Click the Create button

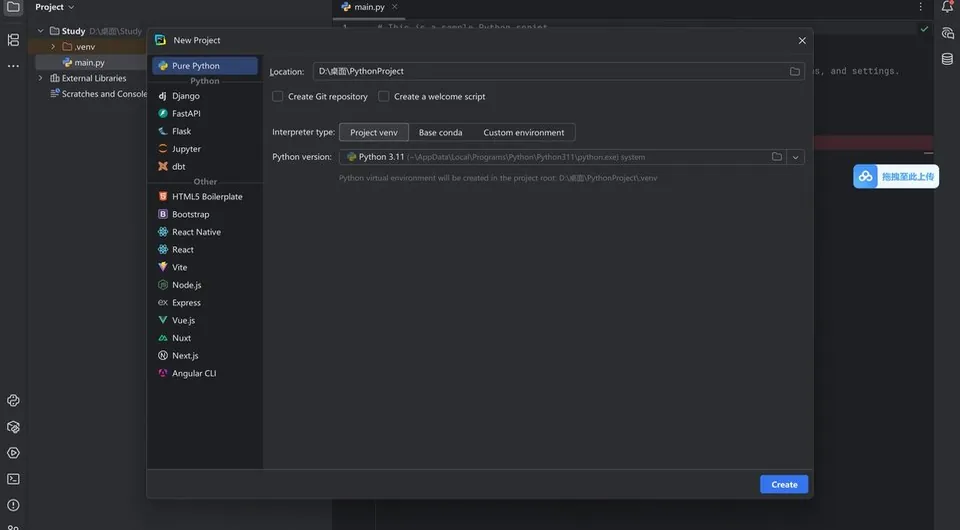(784, 484)
